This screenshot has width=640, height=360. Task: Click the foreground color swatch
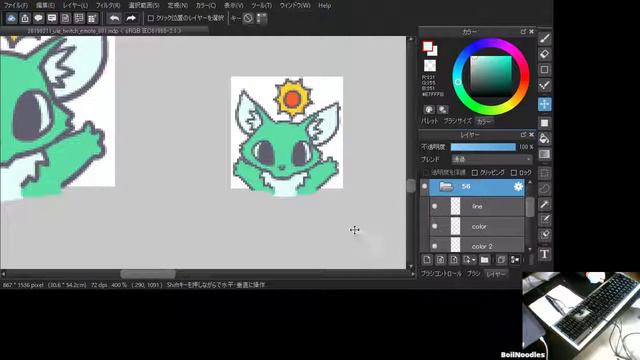coord(427,46)
